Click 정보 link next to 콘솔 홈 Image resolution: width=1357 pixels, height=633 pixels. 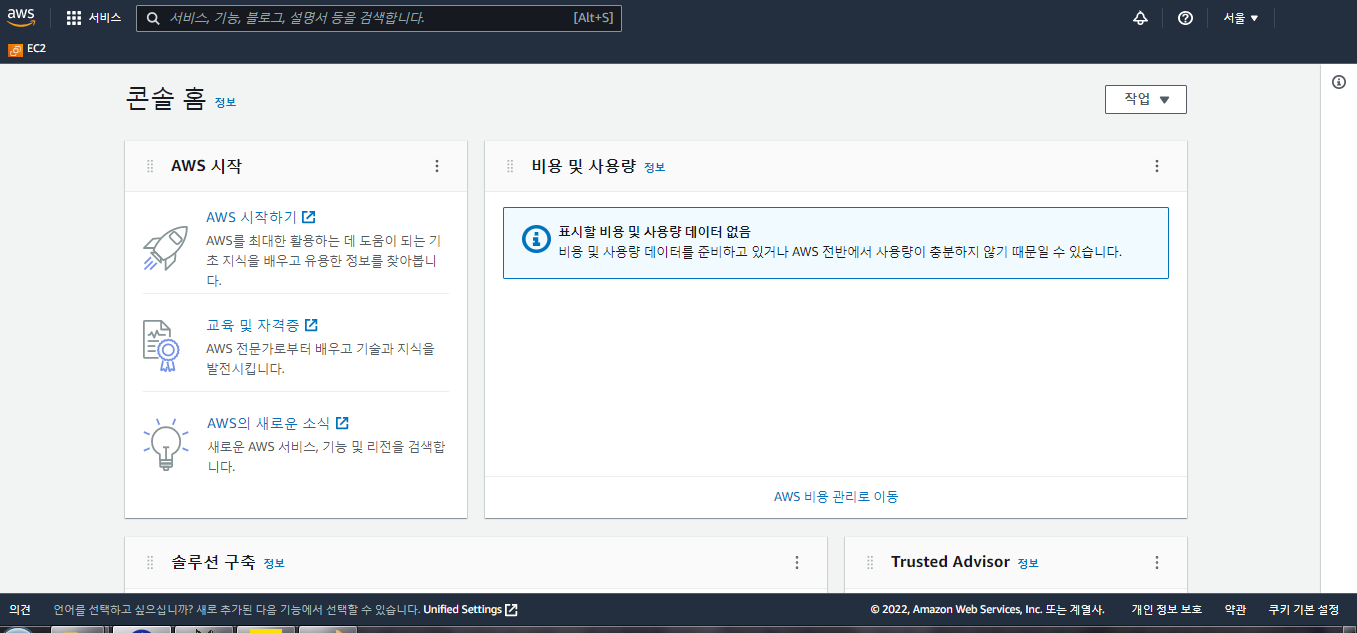(x=225, y=102)
